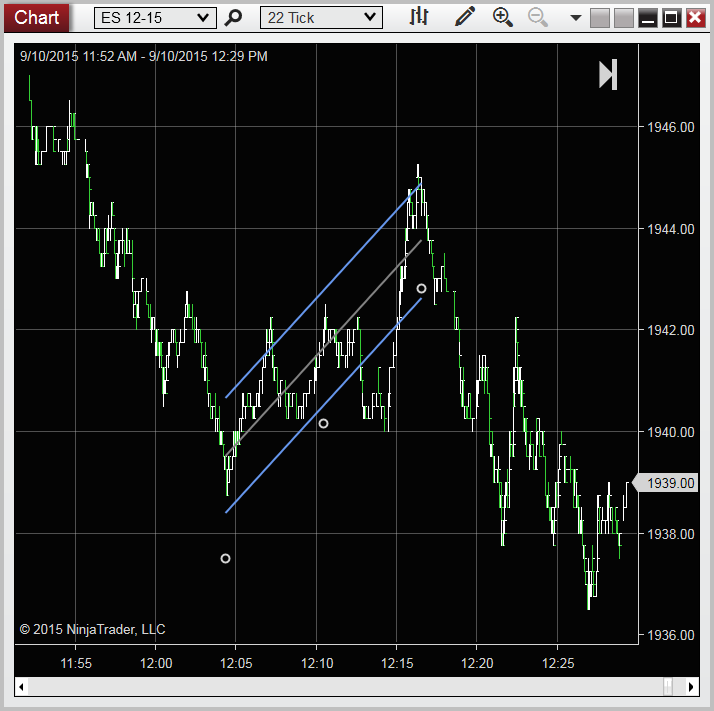Click the channel anchor circle near 1942.80
This screenshot has height=711, width=714.
421,288
